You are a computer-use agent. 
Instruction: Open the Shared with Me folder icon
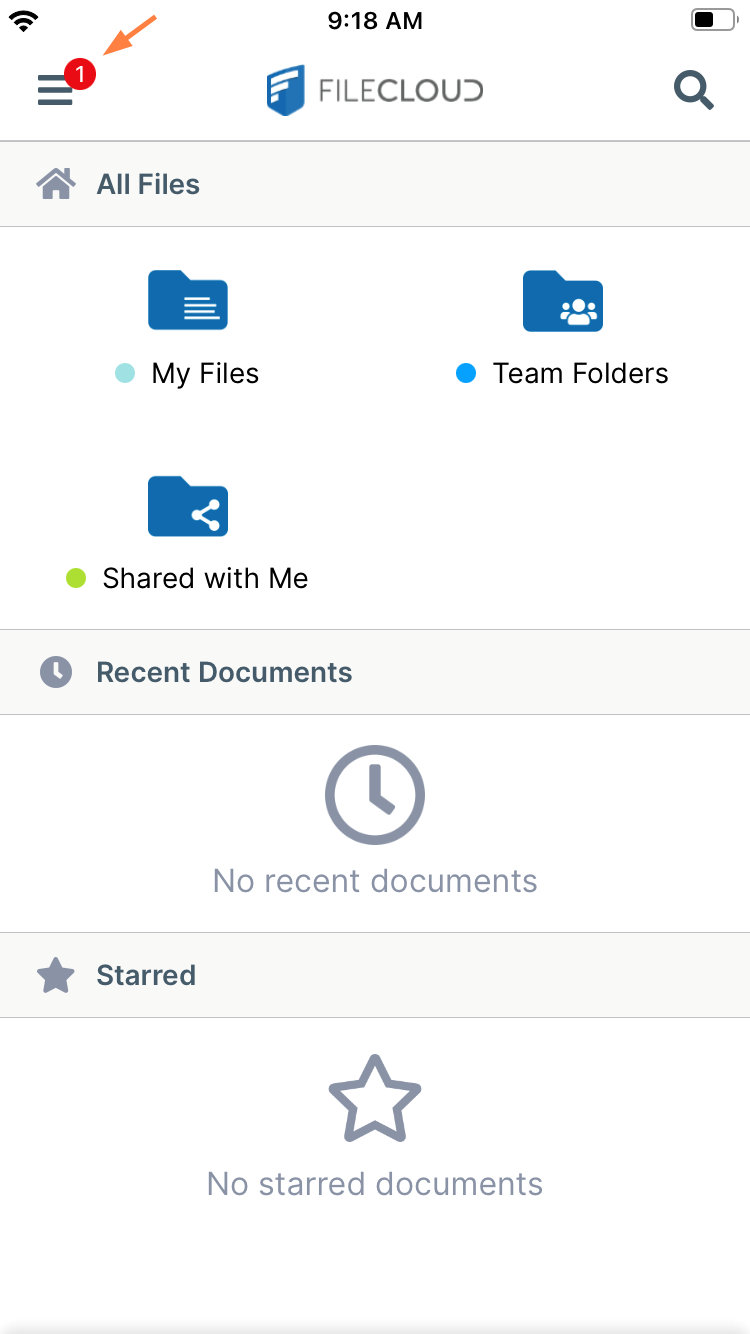coord(188,506)
